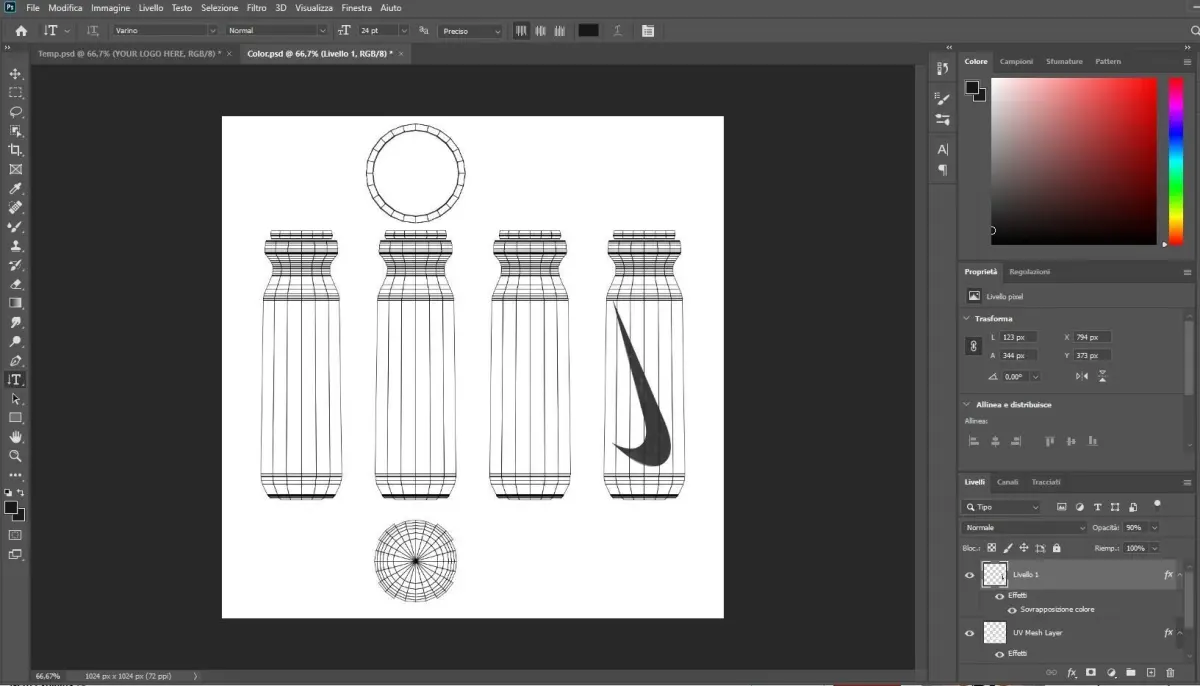Image resolution: width=1200 pixels, height=686 pixels.
Task: Select the Path Selection arrow tool
Action: [15, 399]
